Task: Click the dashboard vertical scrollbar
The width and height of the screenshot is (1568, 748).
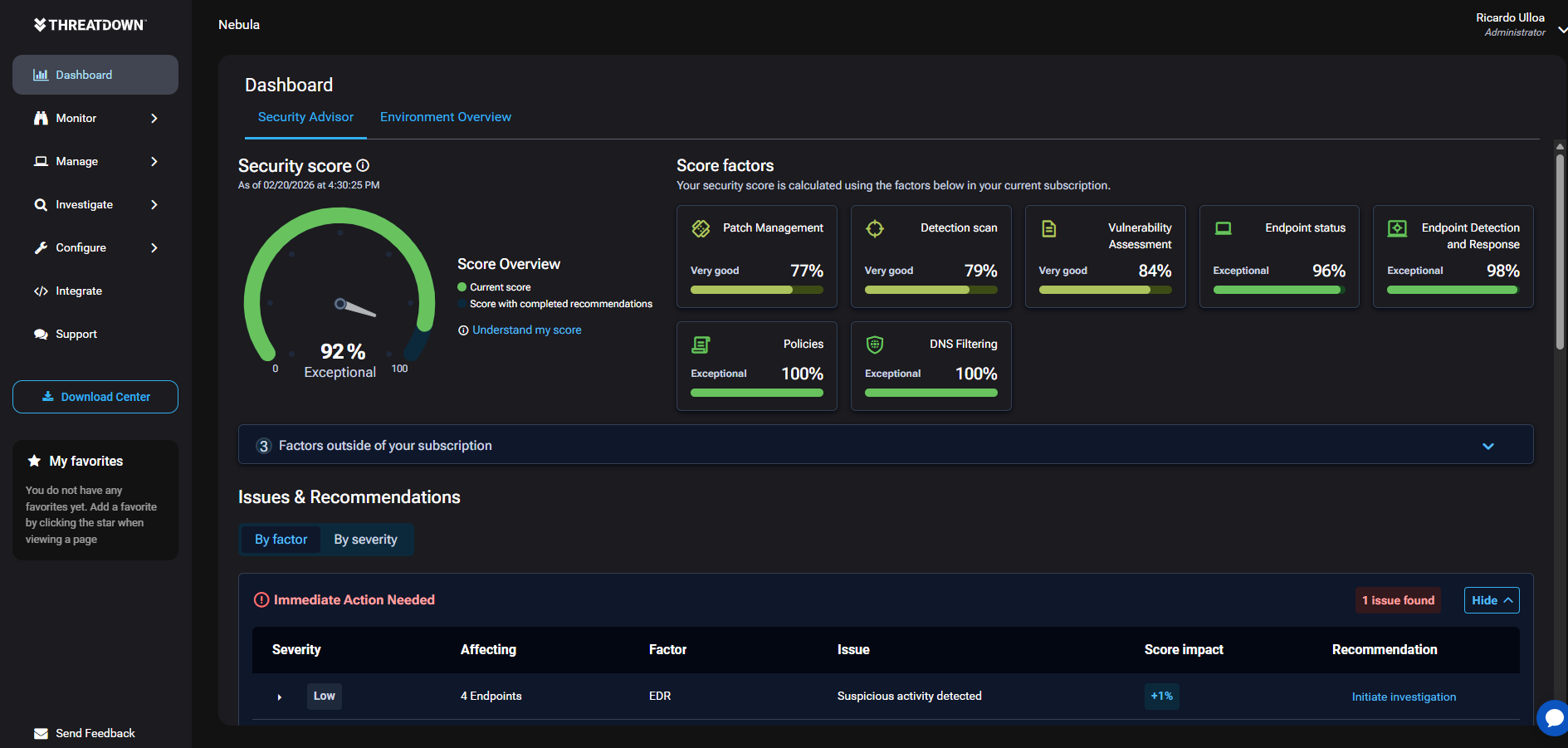Action: (1560, 249)
